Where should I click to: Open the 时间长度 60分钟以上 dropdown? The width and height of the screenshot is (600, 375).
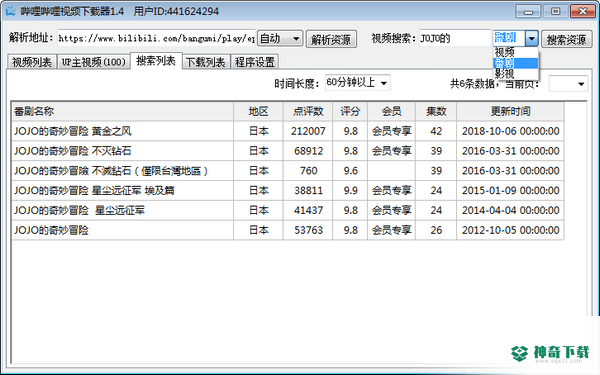[357, 83]
